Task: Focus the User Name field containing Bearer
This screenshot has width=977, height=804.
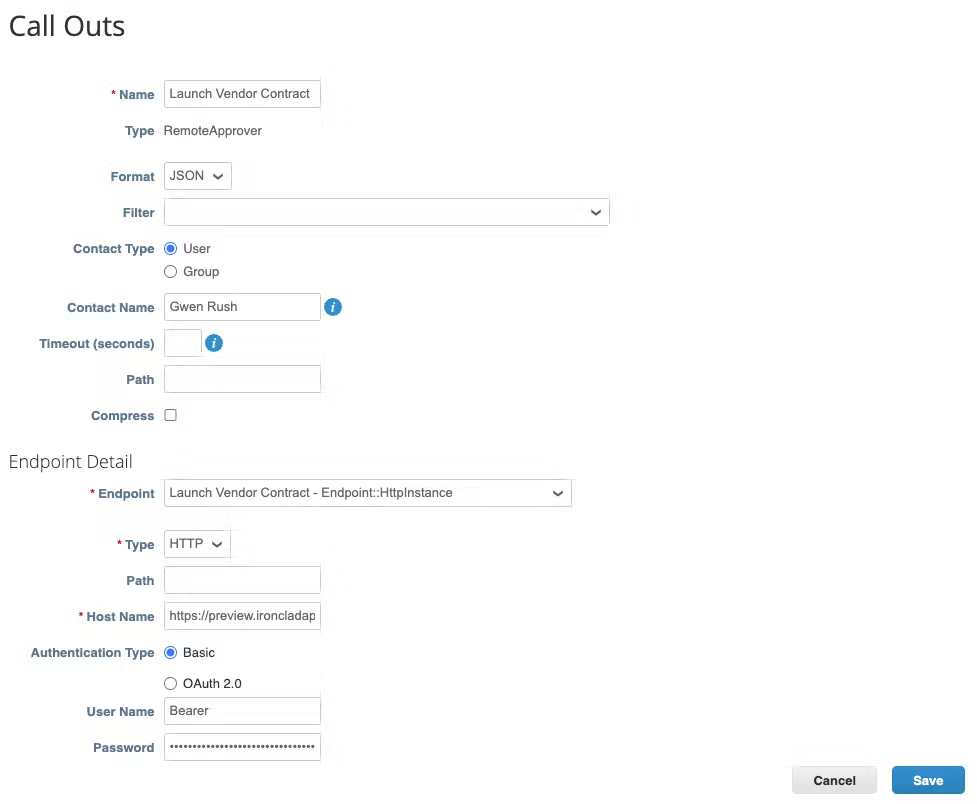Action: click(x=242, y=711)
